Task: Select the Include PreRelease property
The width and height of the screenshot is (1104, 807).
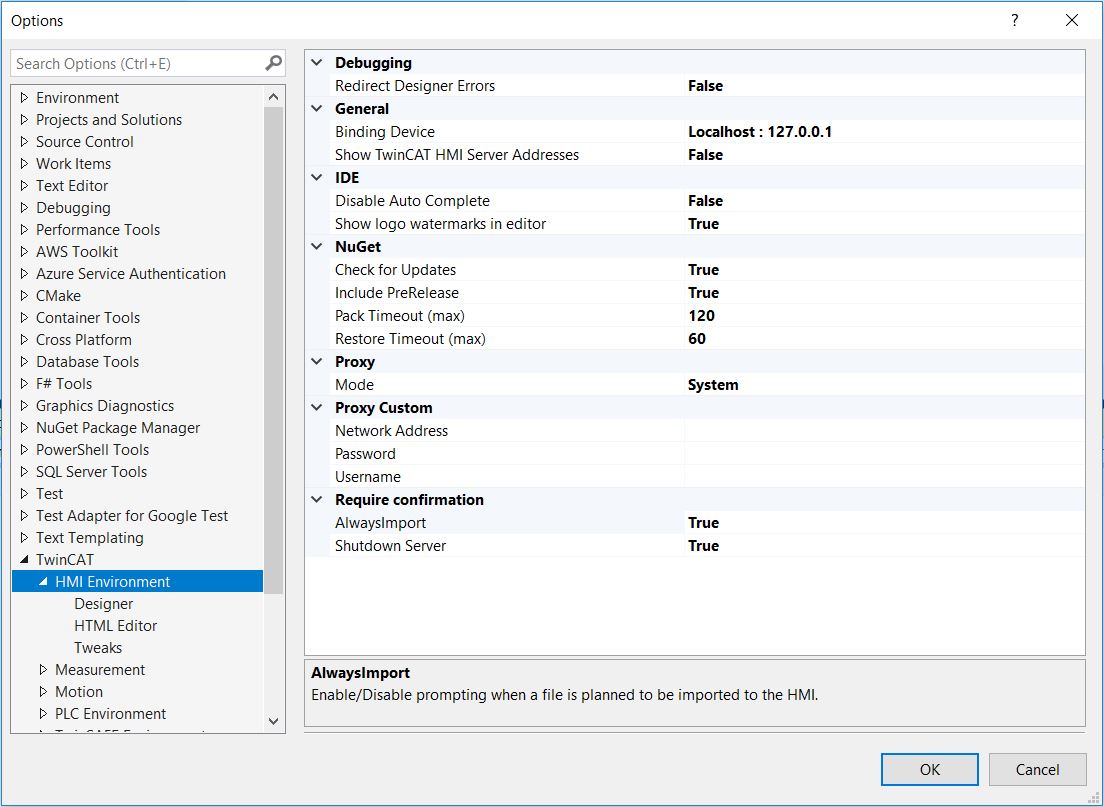Action: (396, 293)
